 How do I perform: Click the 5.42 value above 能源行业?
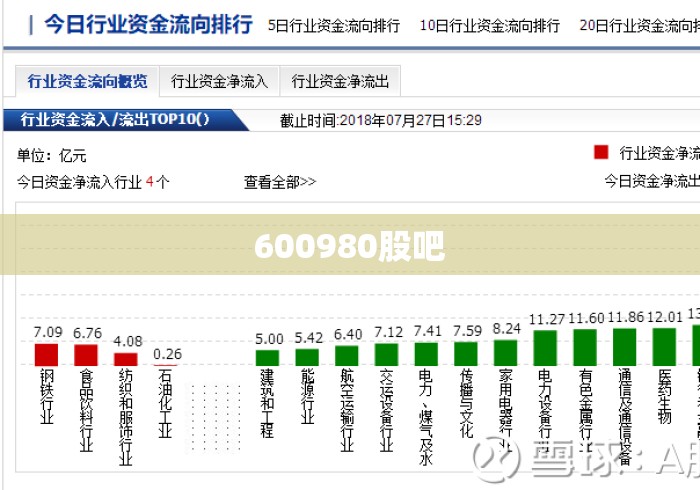(x=308, y=337)
